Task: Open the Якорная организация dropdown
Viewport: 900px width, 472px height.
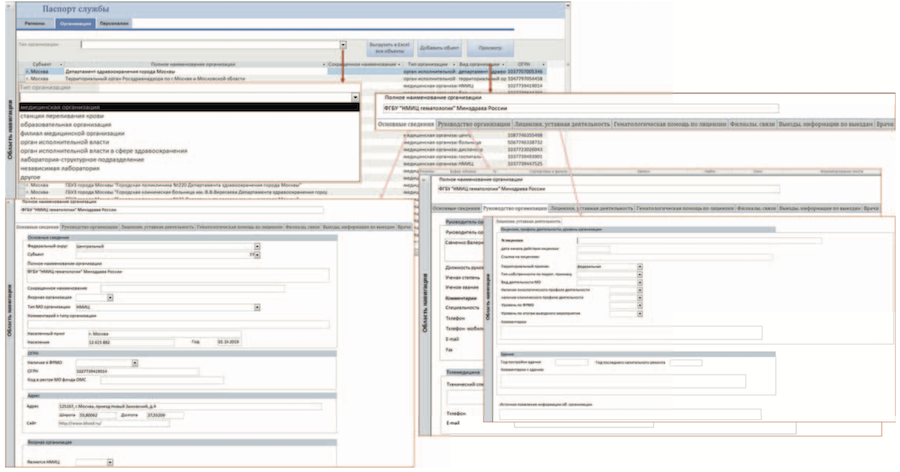Action: 110,297
